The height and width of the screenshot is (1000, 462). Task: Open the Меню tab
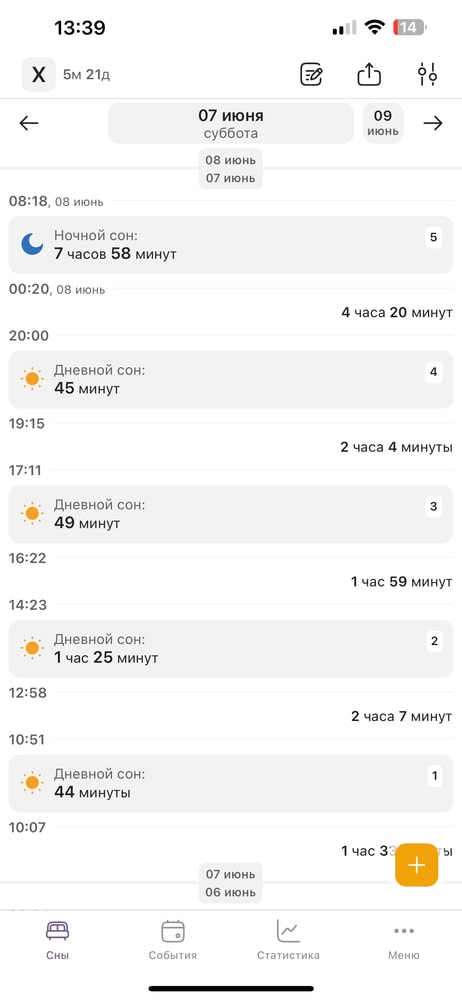404,940
